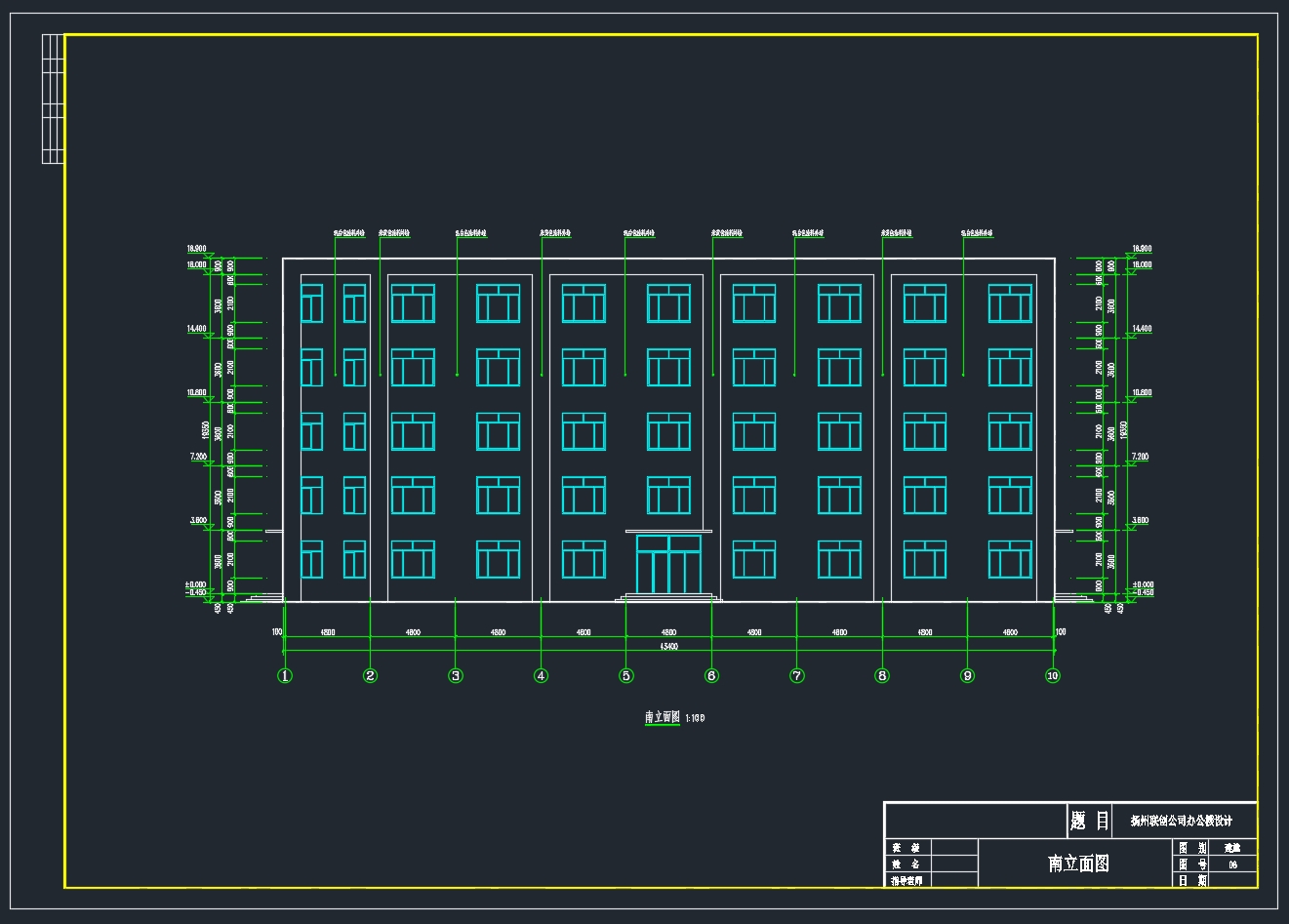Screen dimensions: 1289x924
Task: Click the 18.900 elevation marker at left
Action: click(x=197, y=249)
